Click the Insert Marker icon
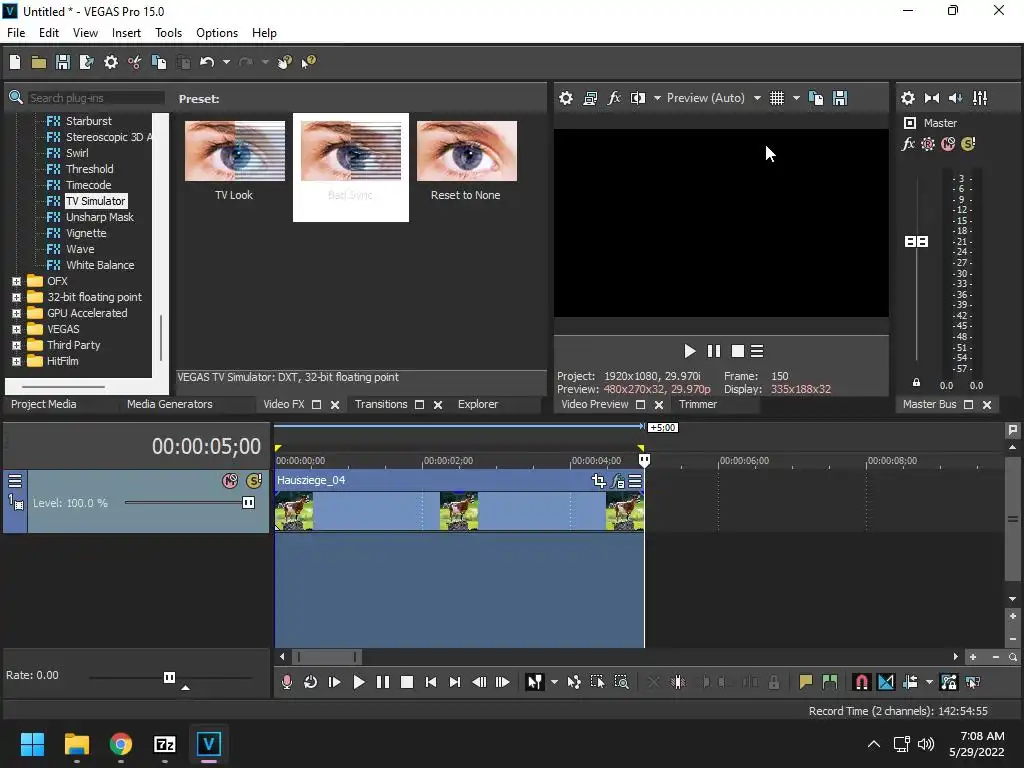The height and width of the screenshot is (768, 1024). (x=806, y=682)
